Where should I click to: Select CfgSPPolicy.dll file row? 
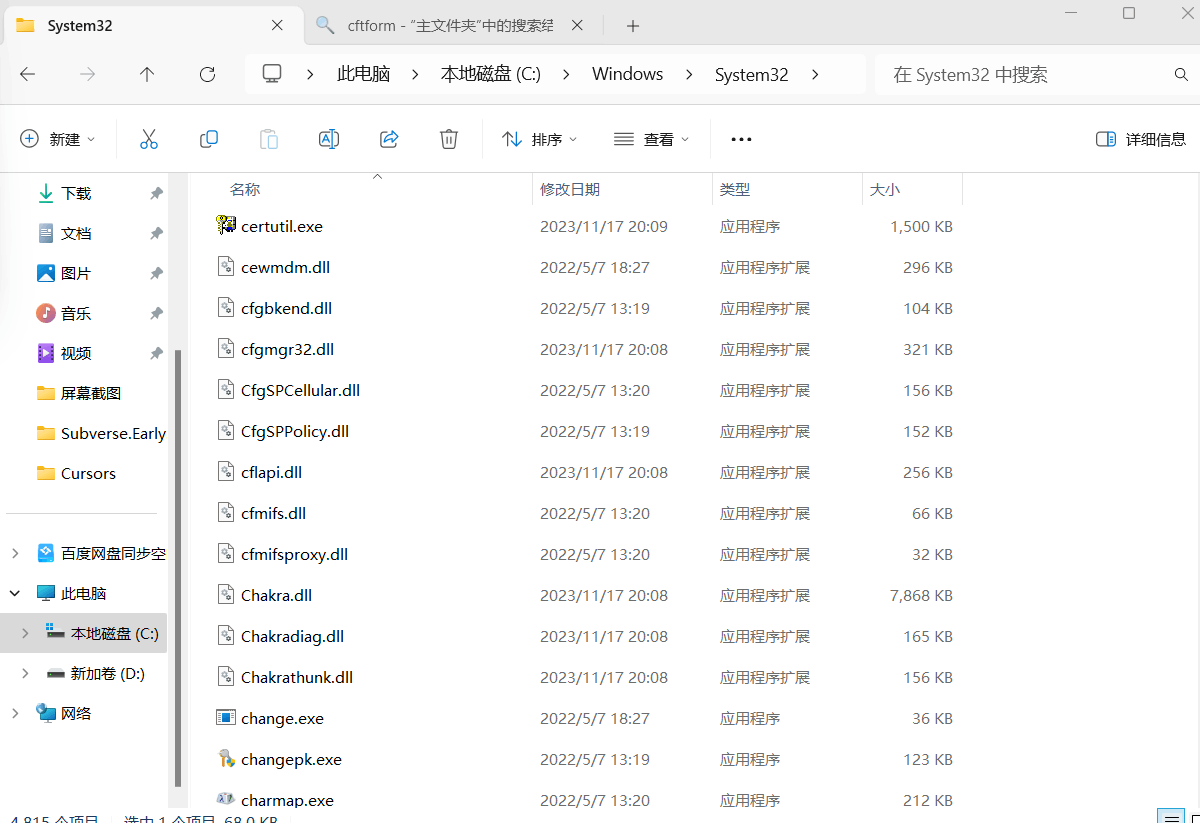point(585,431)
